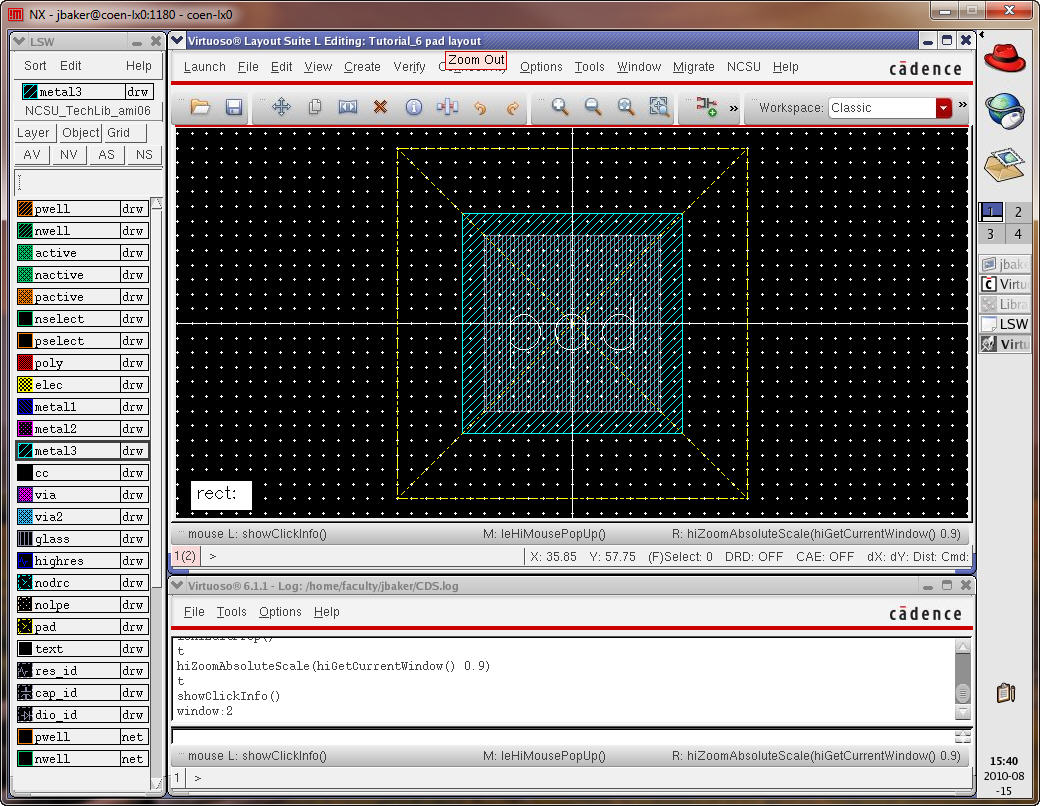
Task: Click the Copy tool icon
Action: point(315,107)
